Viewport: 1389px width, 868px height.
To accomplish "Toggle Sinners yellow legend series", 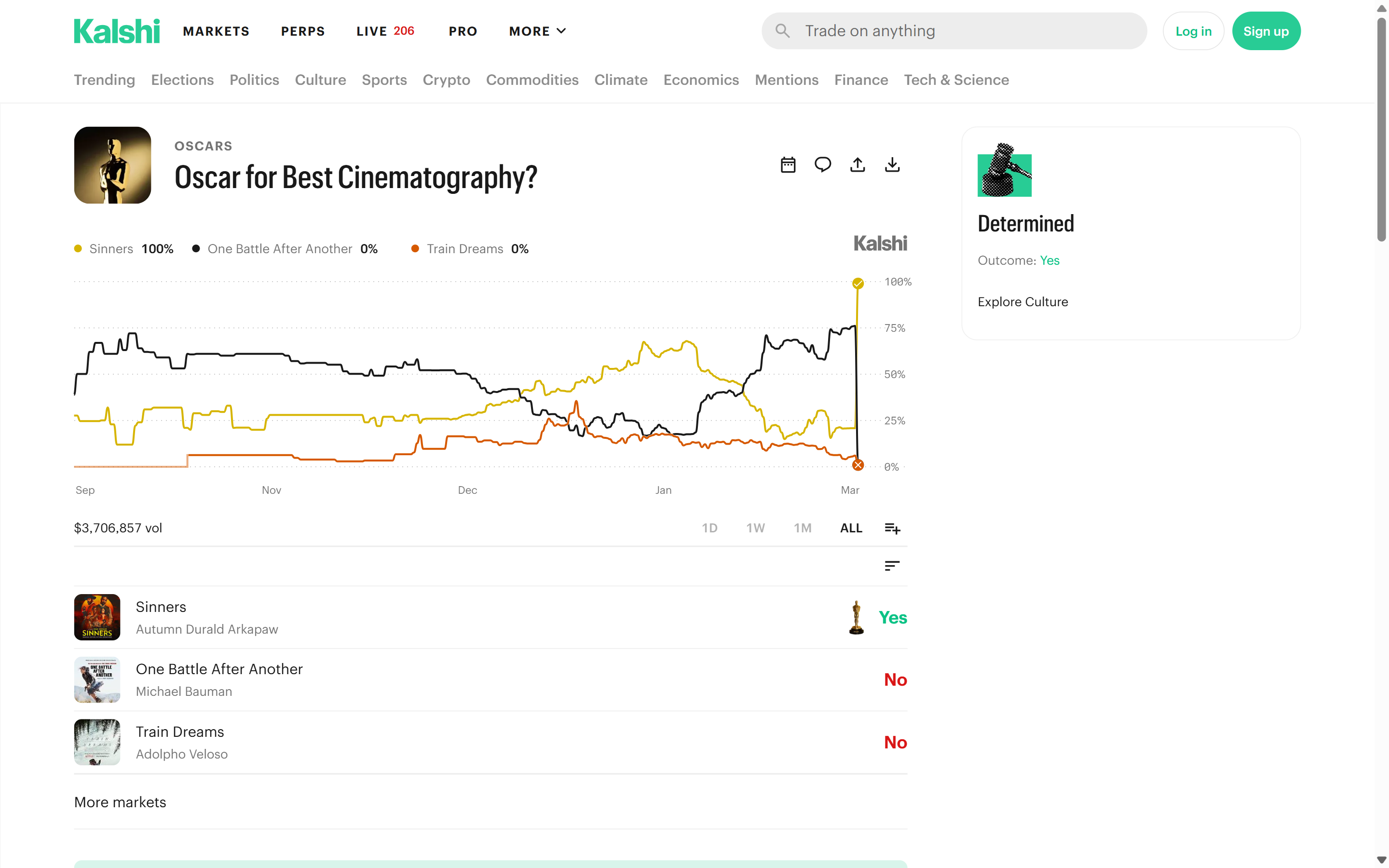I will (x=124, y=248).
